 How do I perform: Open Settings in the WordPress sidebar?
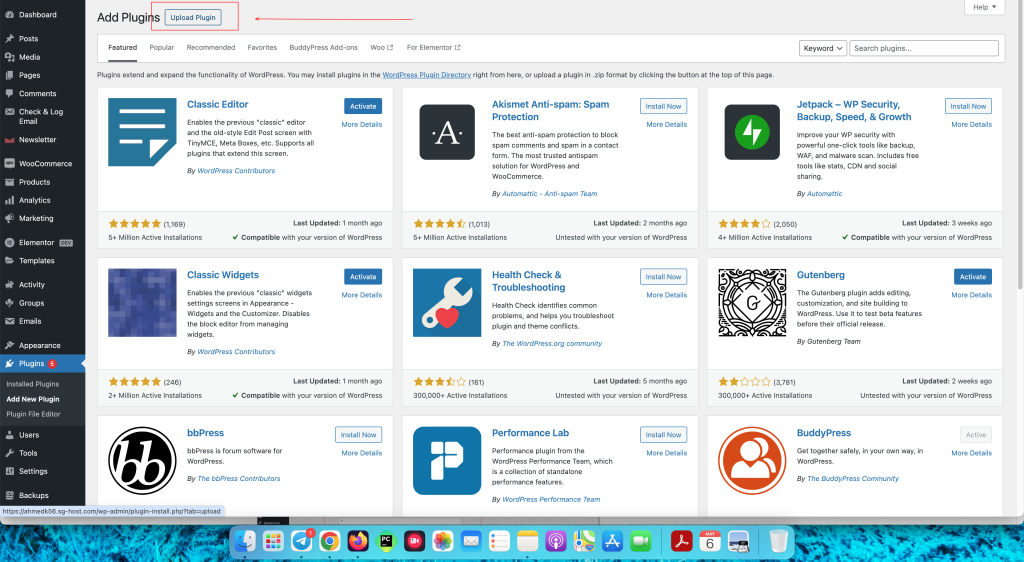tap(33, 471)
